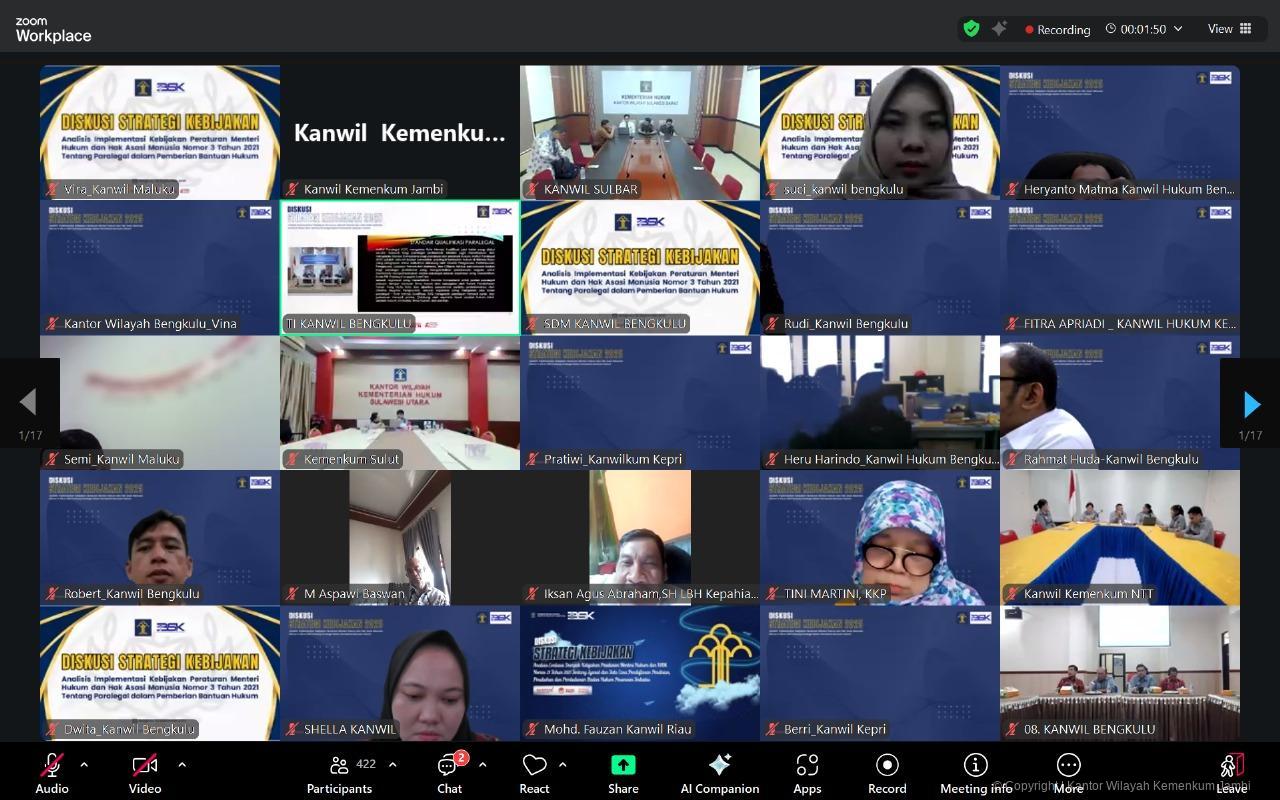Expand the participants options arrow
The height and width of the screenshot is (800, 1280).
[392, 765]
